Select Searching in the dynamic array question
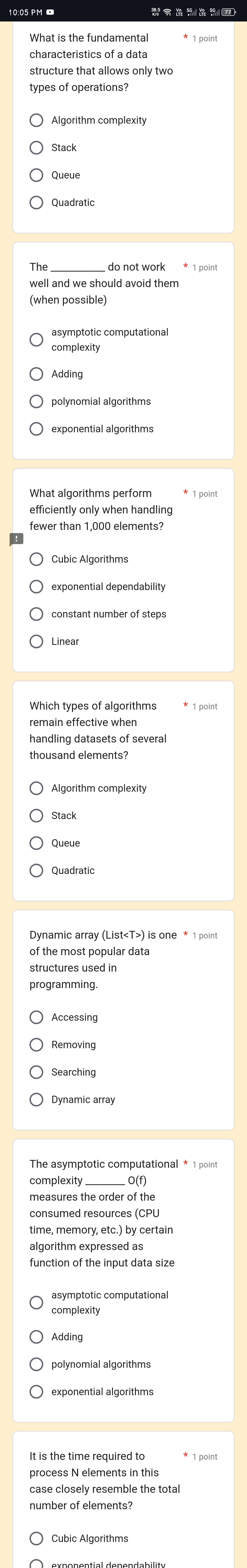 [x=37, y=1072]
